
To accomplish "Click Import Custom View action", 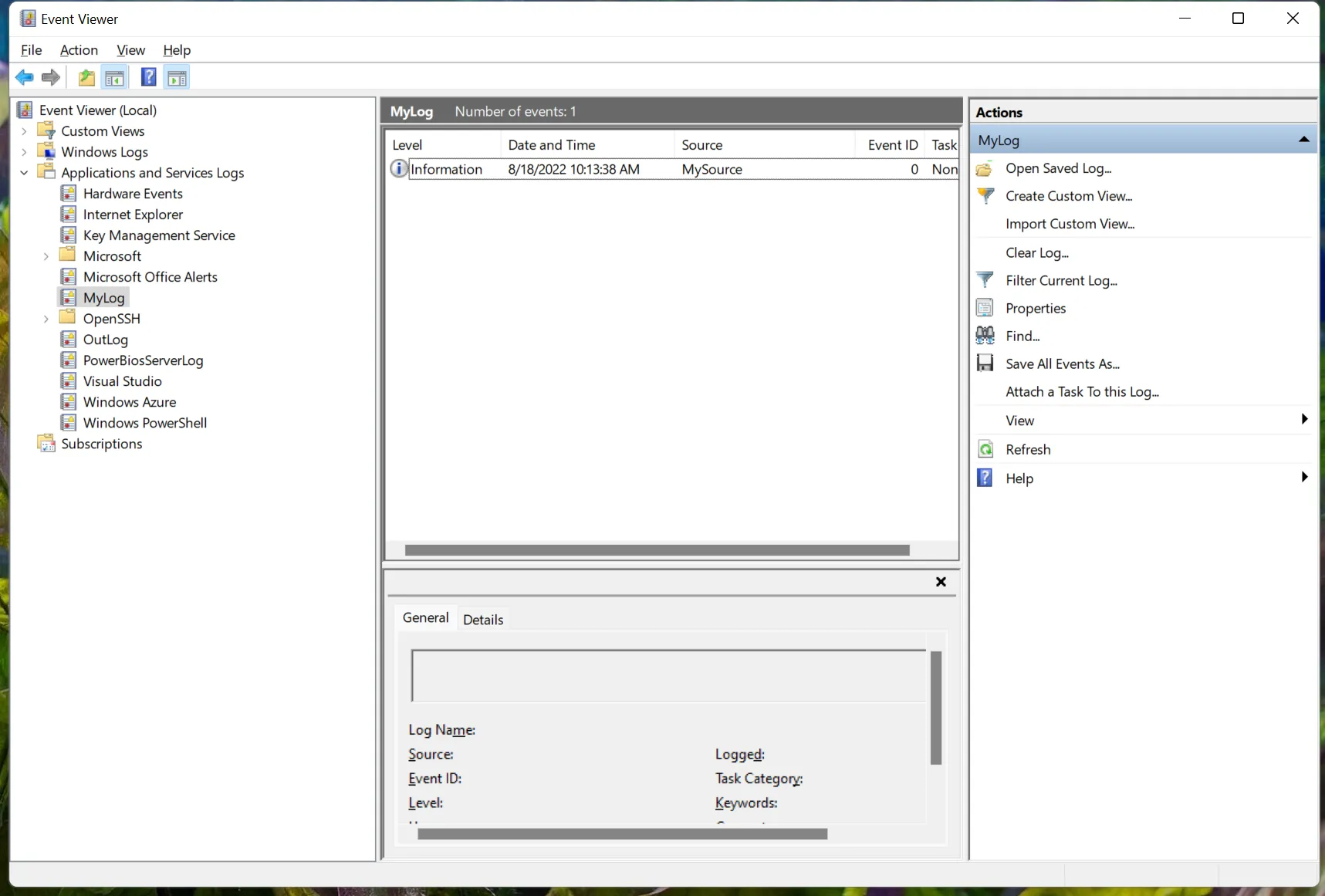I will (1070, 224).
